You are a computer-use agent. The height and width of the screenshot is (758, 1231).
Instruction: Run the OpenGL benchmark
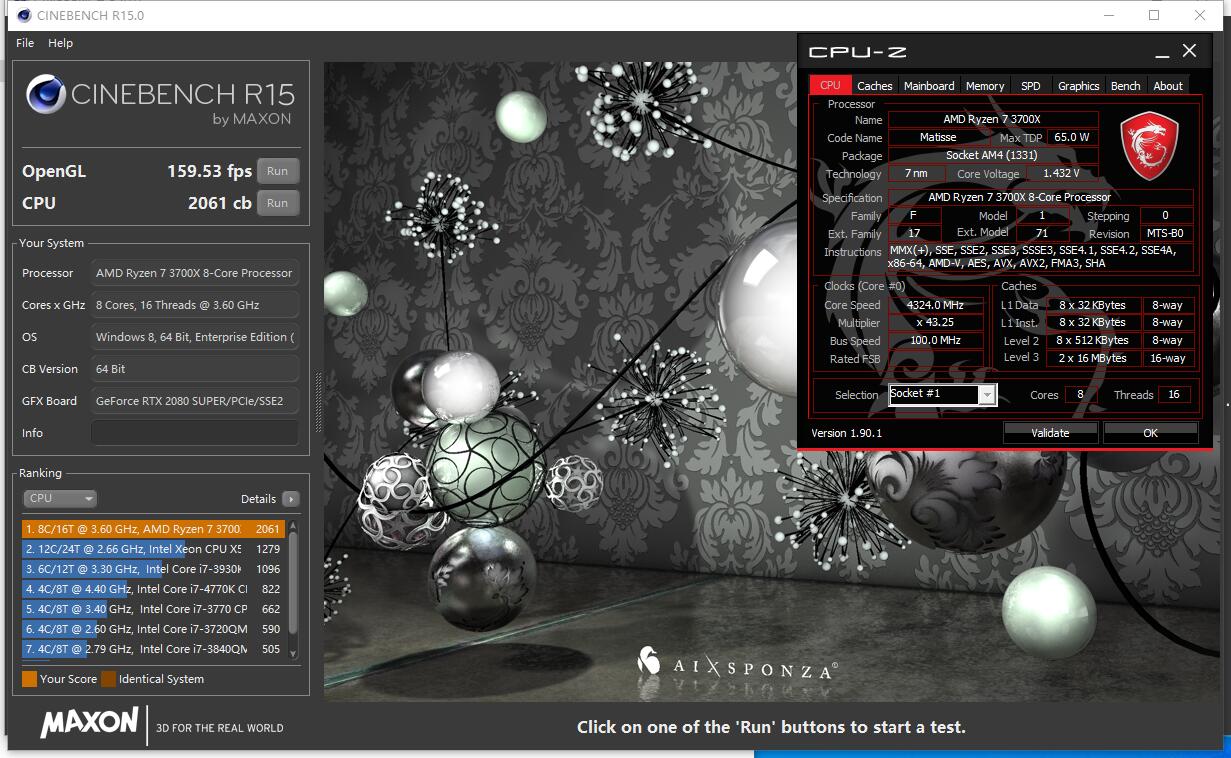pos(277,171)
